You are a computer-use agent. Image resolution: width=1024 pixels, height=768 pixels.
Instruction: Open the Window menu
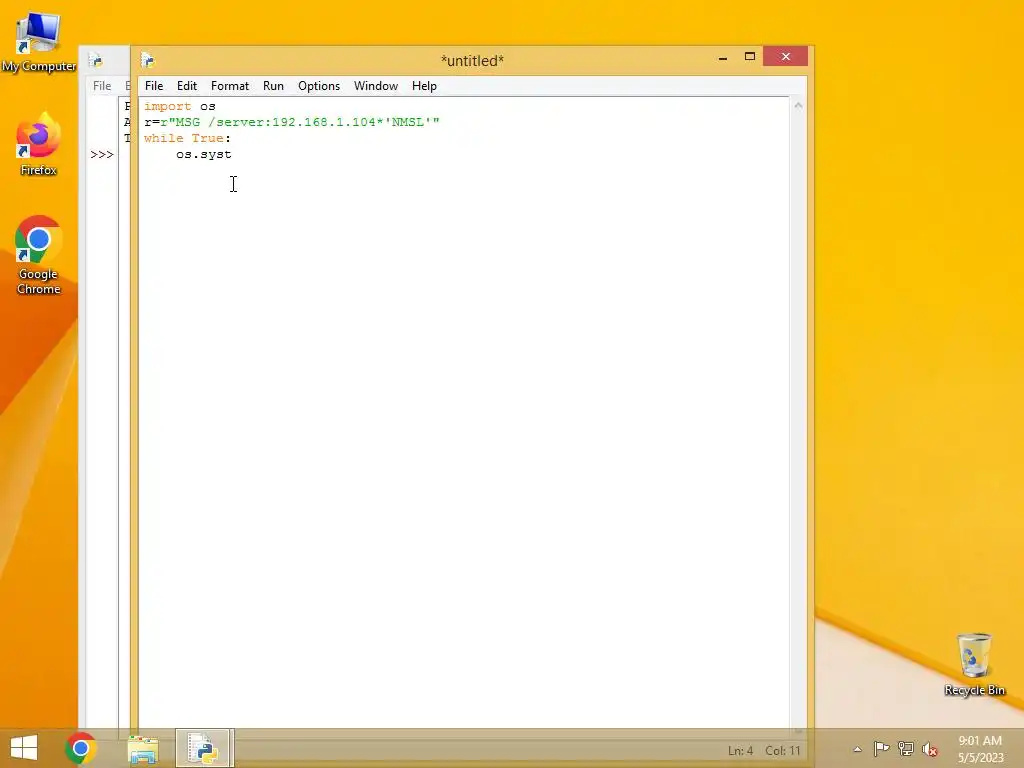pos(376,86)
